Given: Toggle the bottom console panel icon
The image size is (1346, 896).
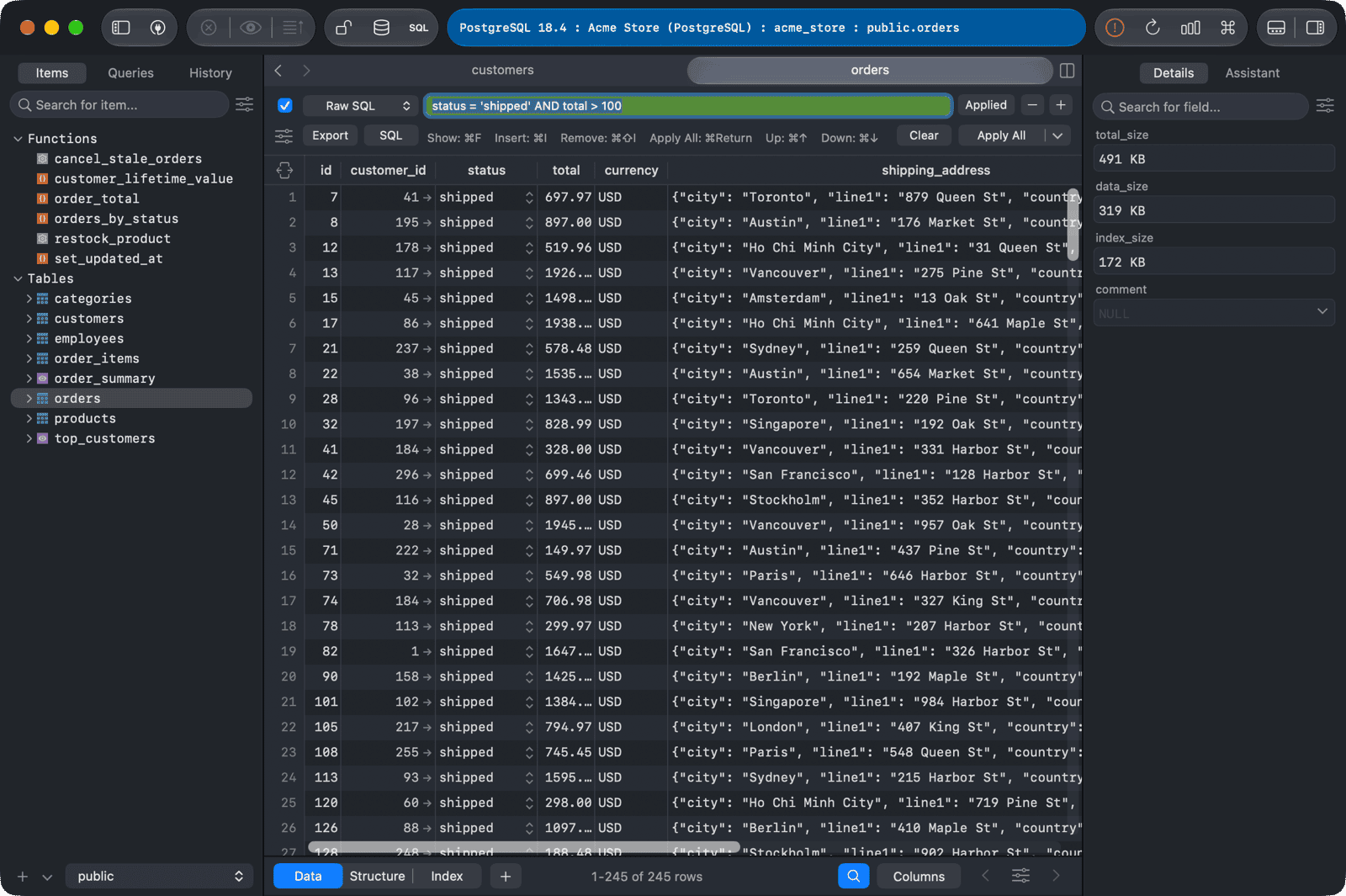Looking at the screenshot, I should [1276, 28].
